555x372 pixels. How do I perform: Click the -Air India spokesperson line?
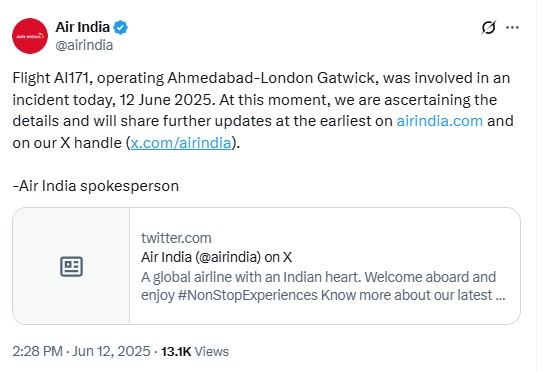tap(96, 186)
